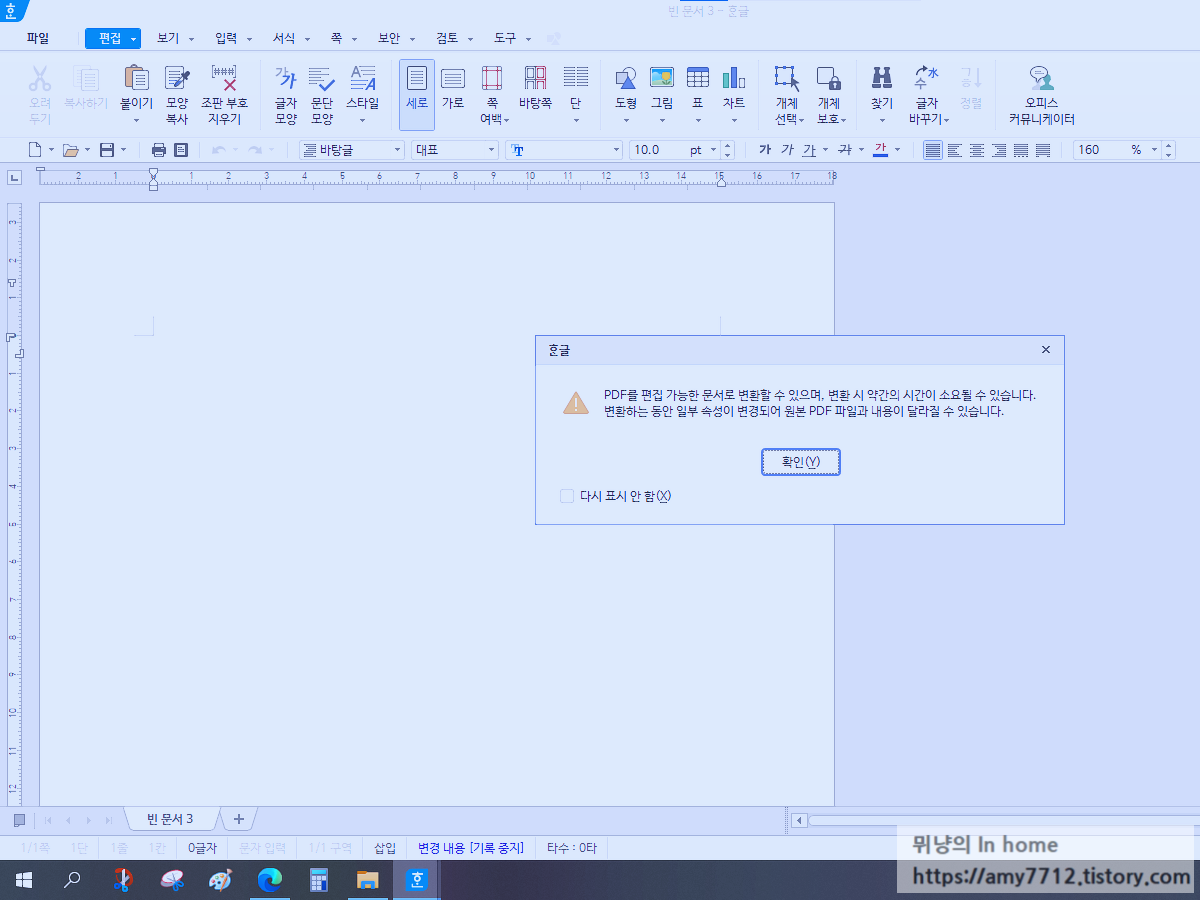Viewport: 1200px width, 900px height.
Task: Insert a Shape (도형)
Action: [x=626, y=79]
